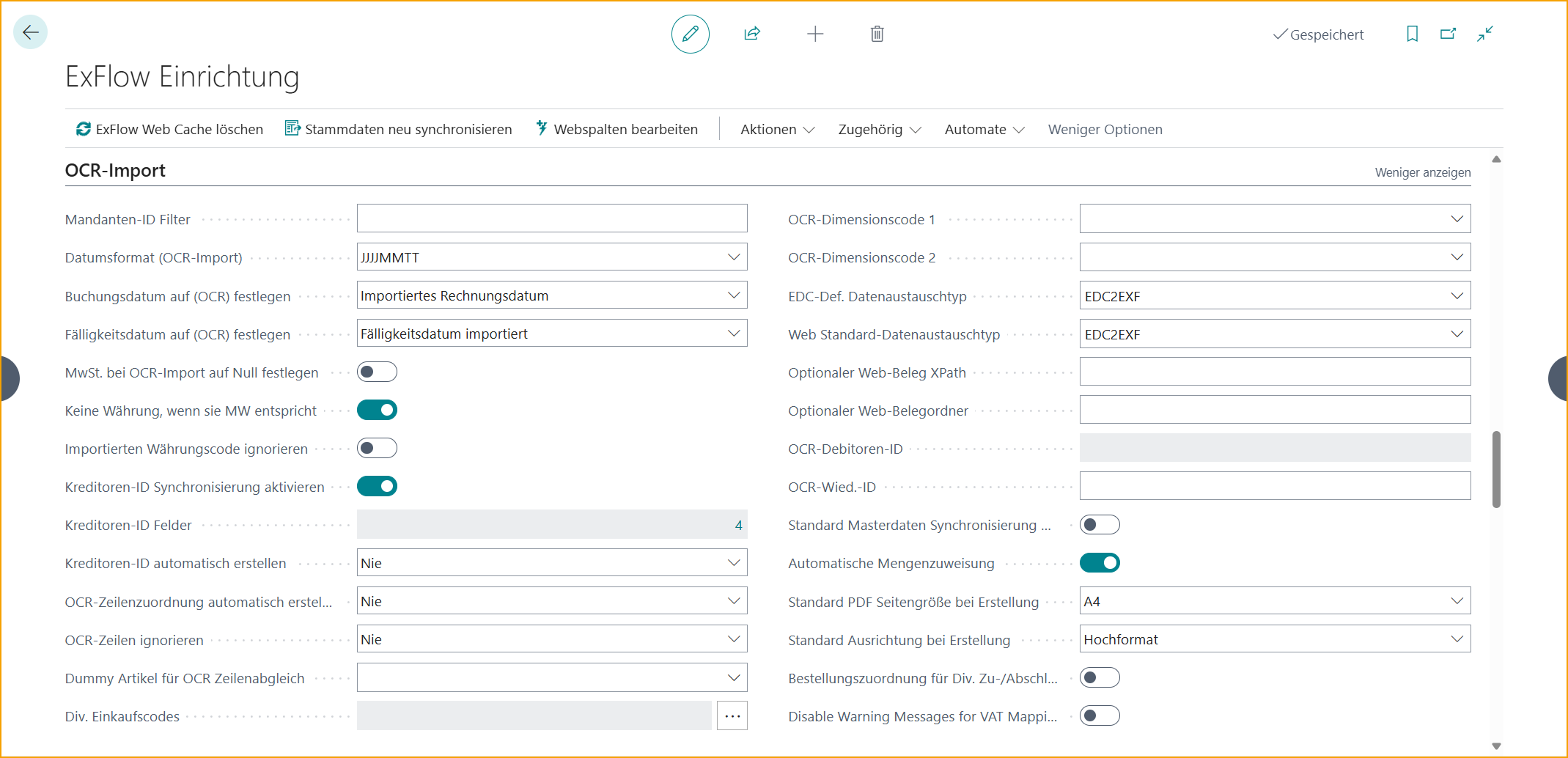Go back using the back arrow
The width and height of the screenshot is (1568, 758).
tap(31, 32)
